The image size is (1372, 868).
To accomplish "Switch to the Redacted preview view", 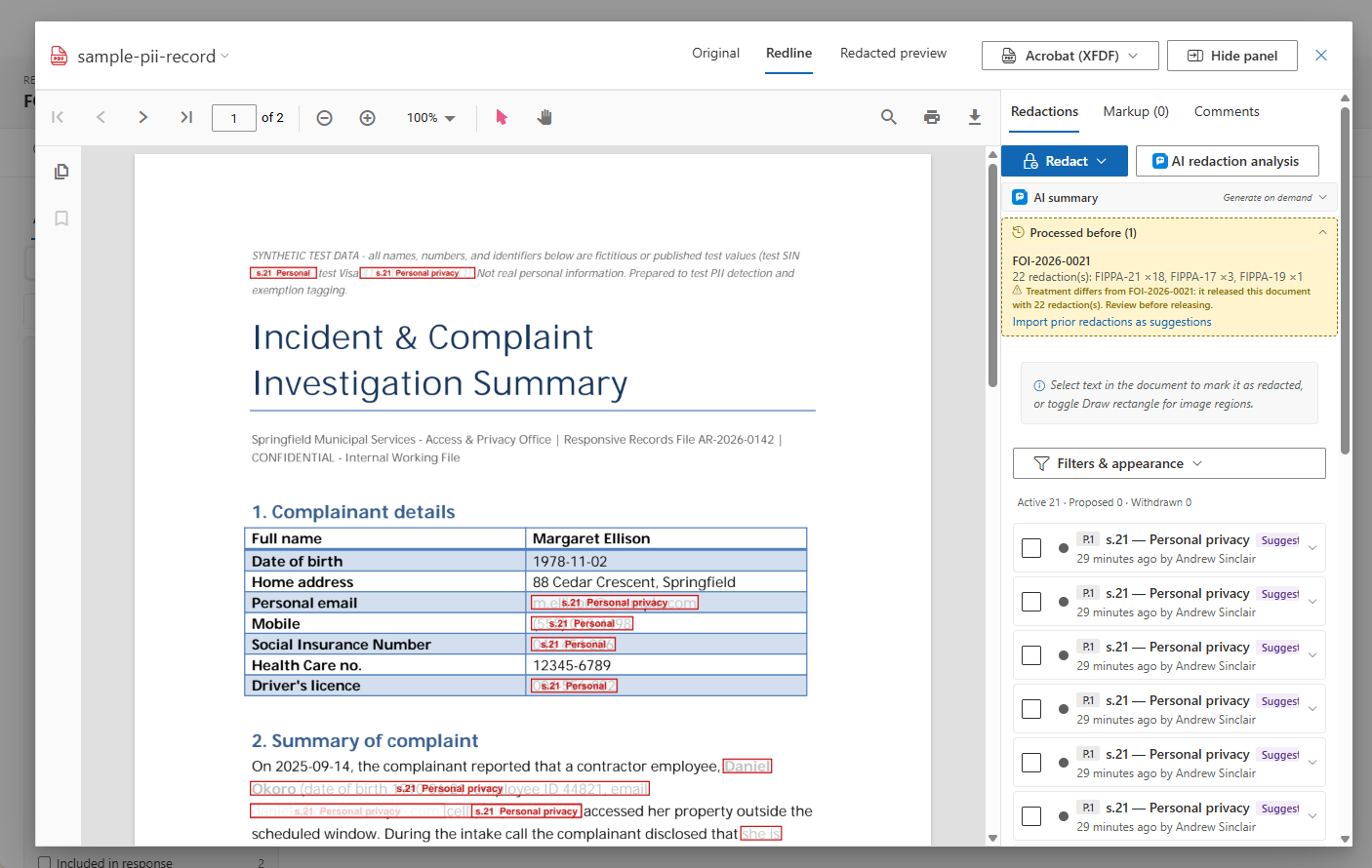I will [894, 54].
